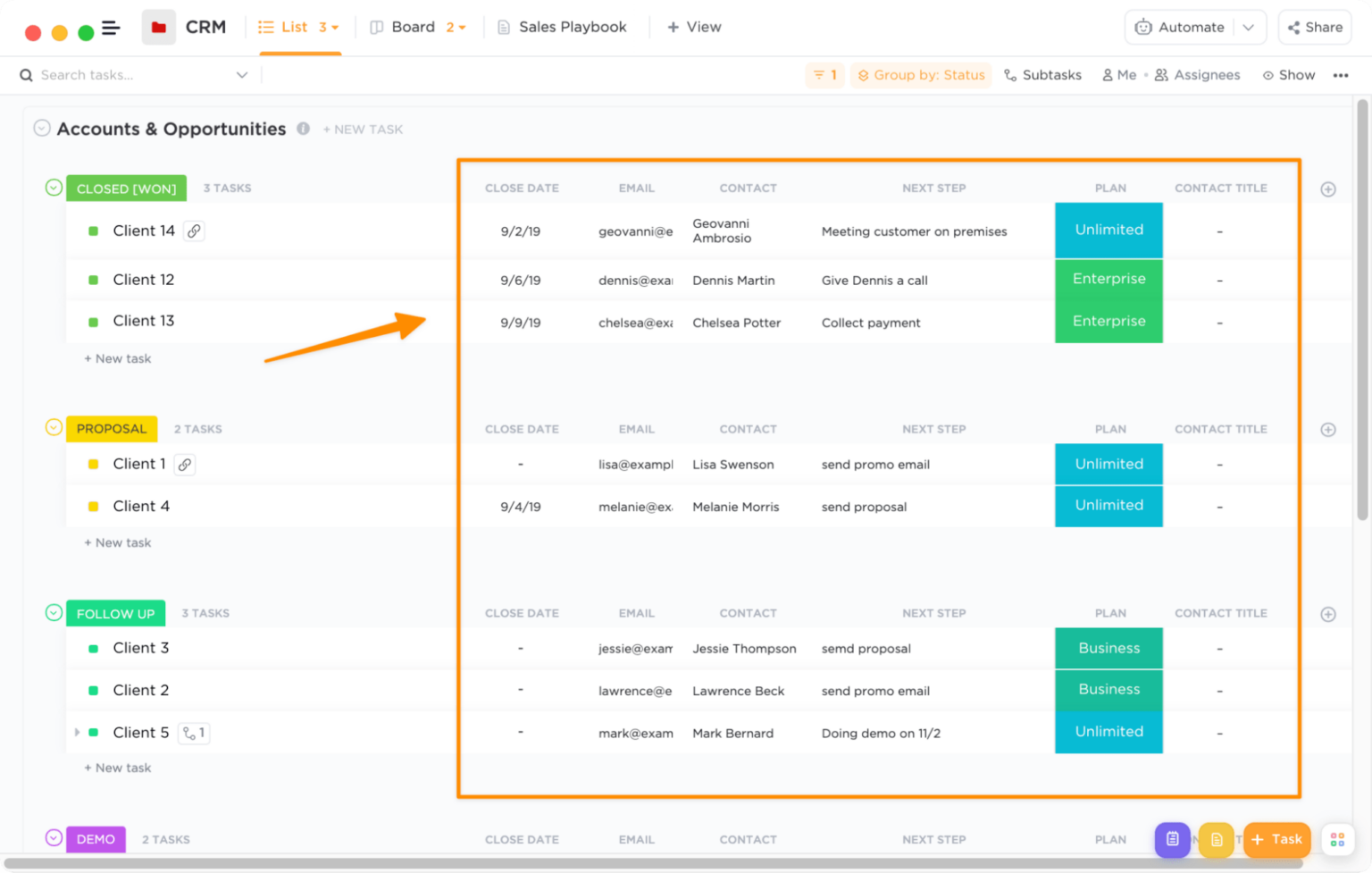Collapse the CLOSED [WON] group

tap(53, 188)
